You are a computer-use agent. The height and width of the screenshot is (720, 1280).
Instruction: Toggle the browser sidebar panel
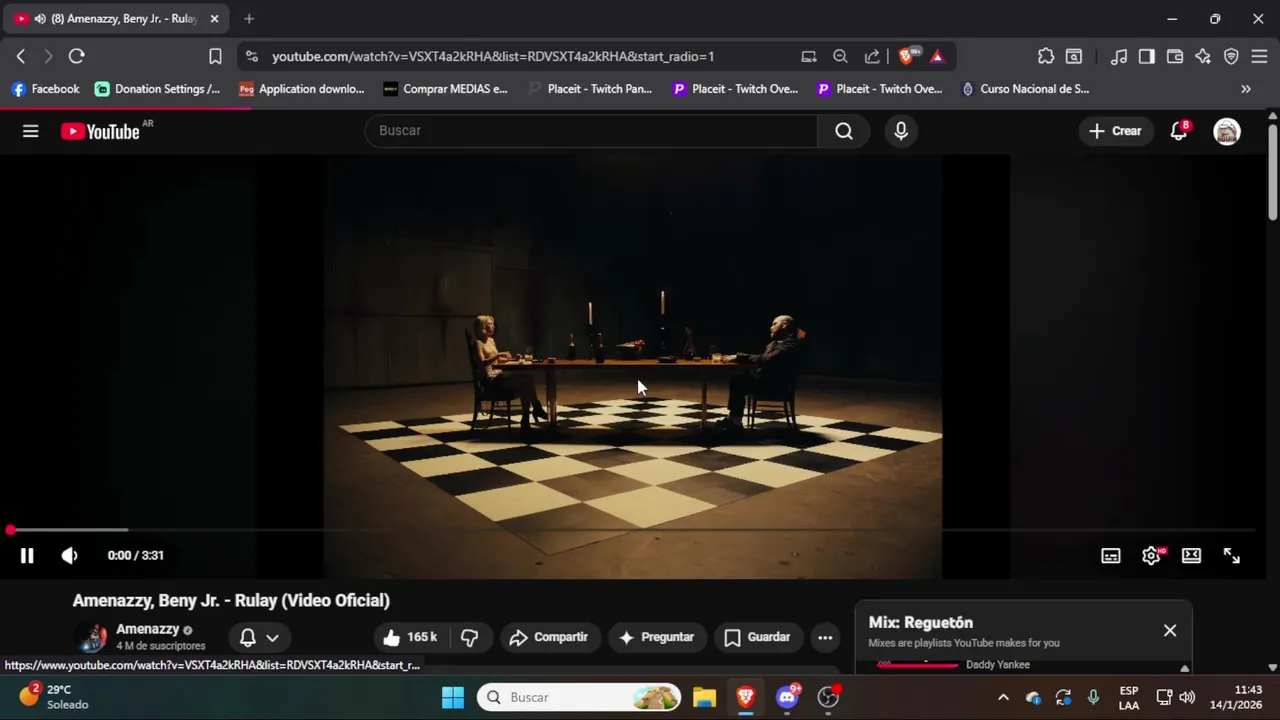[x=1147, y=57]
